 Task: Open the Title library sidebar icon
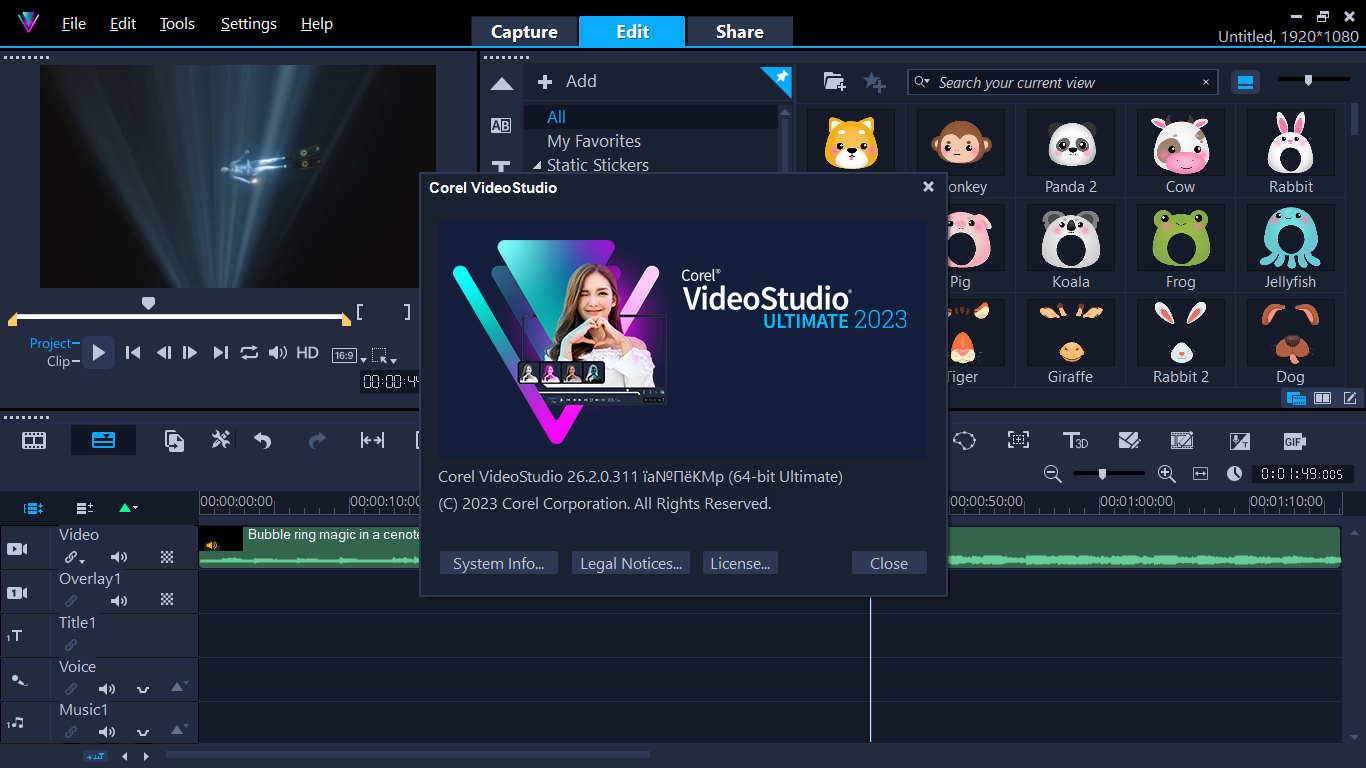(501, 167)
